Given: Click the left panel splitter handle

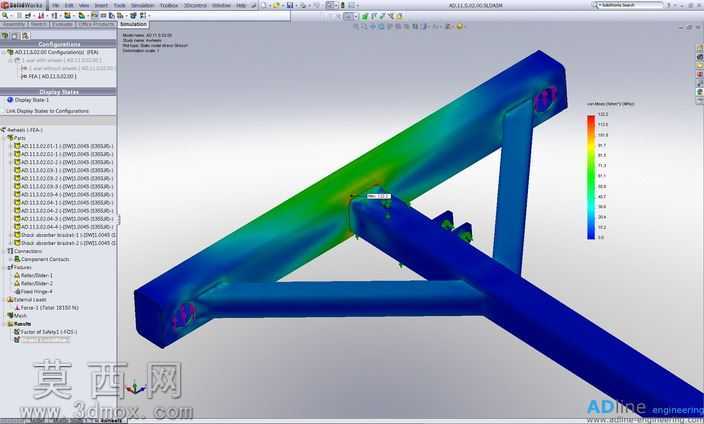Looking at the screenshot, I should 119,220.
